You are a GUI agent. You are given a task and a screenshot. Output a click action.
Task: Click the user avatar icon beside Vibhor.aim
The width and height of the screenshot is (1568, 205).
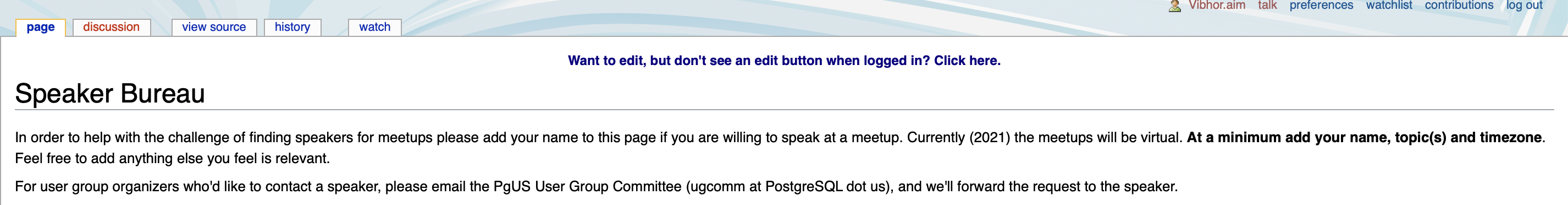click(x=1175, y=6)
